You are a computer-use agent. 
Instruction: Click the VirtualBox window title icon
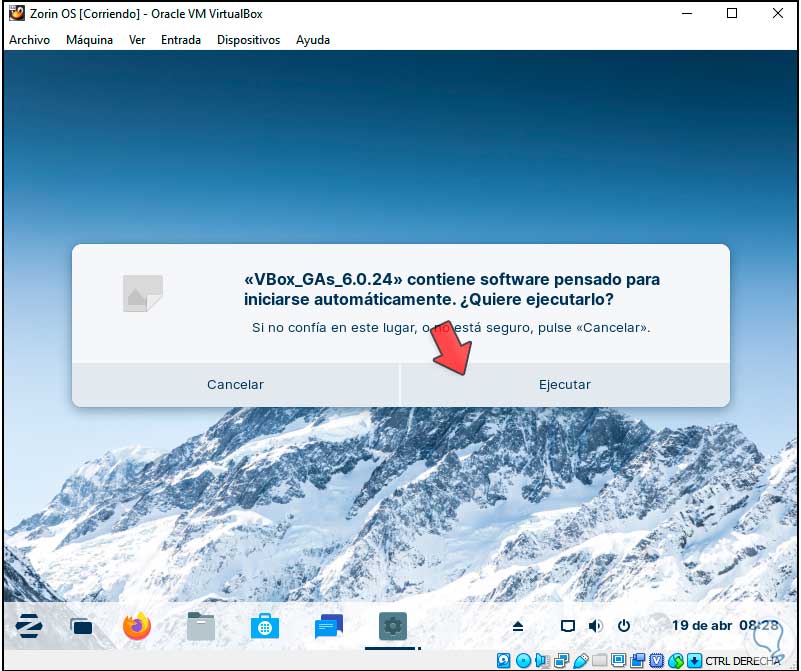click(x=17, y=13)
